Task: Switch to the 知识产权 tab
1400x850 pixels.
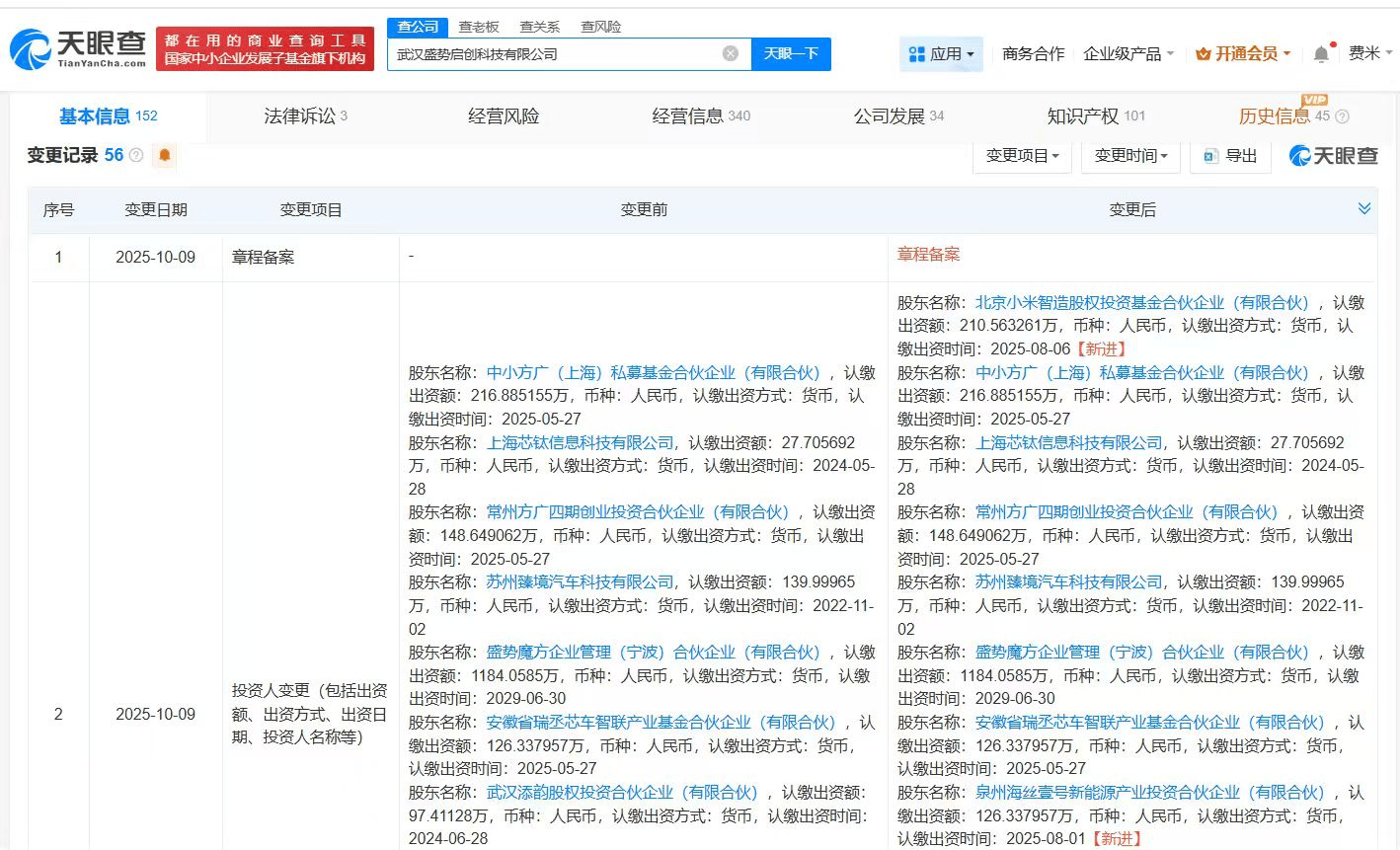Action: pyautogui.click(x=1095, y=116)
